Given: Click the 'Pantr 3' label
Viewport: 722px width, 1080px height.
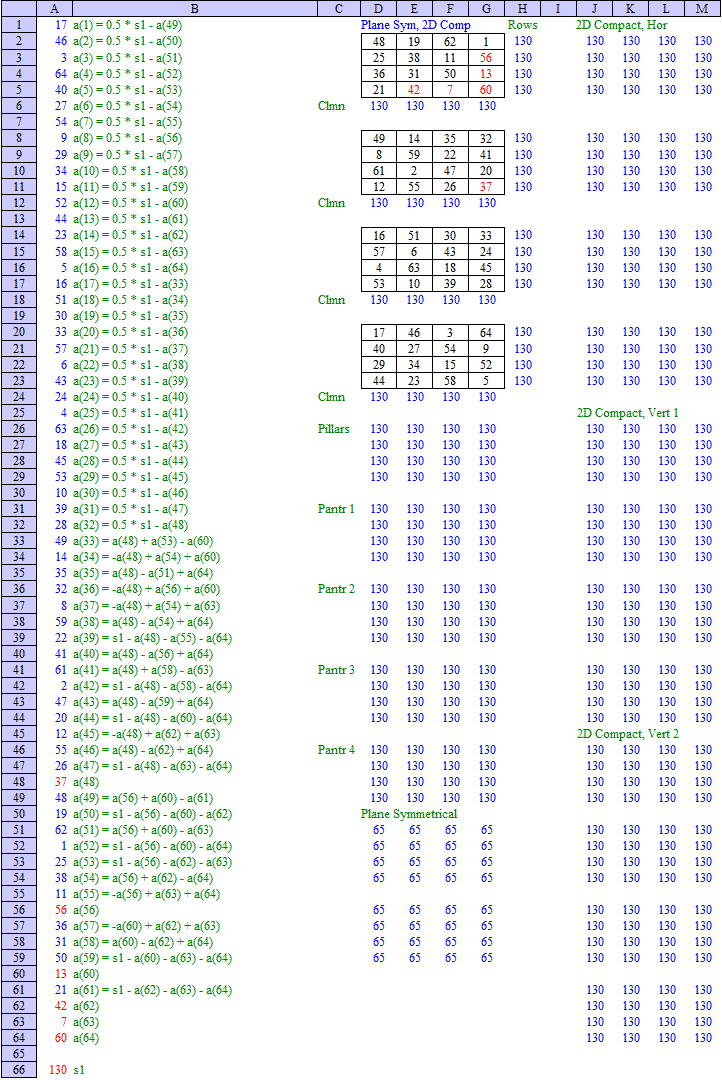Looking at the screenshot, I should coord(336,669).
